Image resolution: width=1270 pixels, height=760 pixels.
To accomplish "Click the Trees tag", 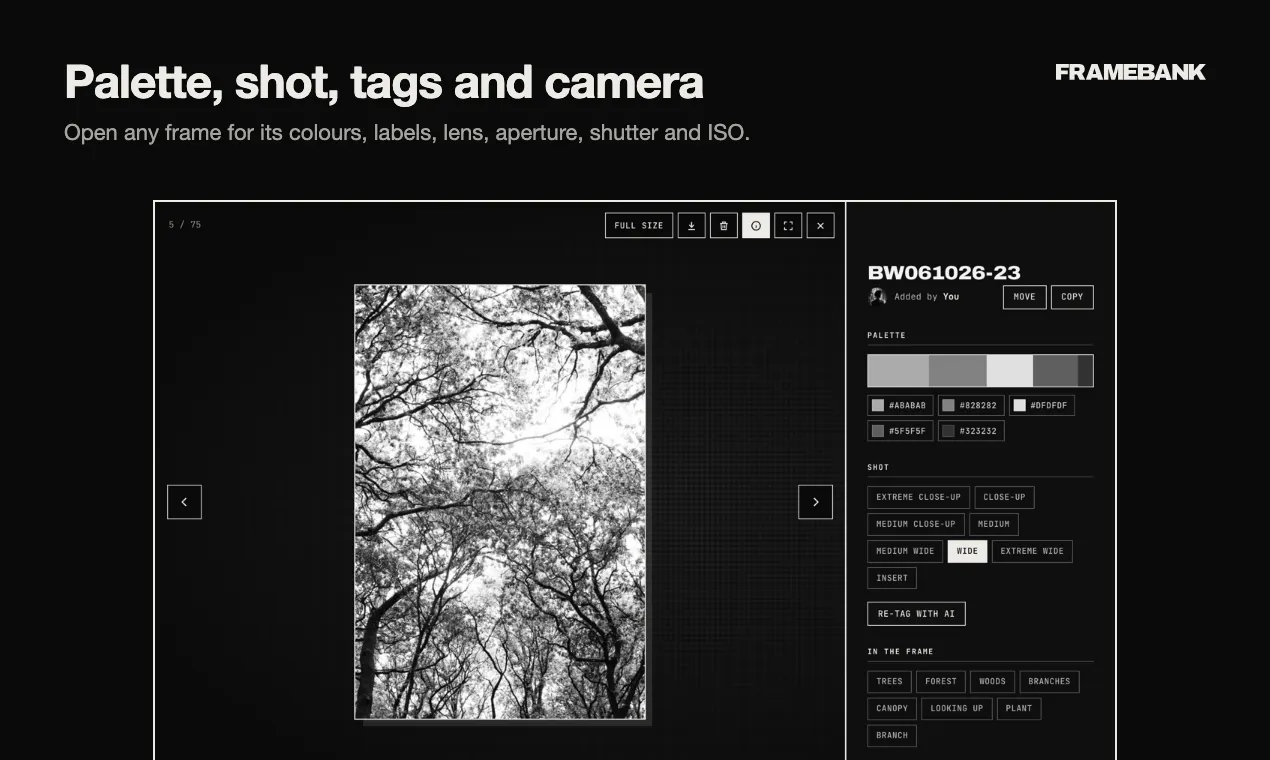I will (889, 682).
